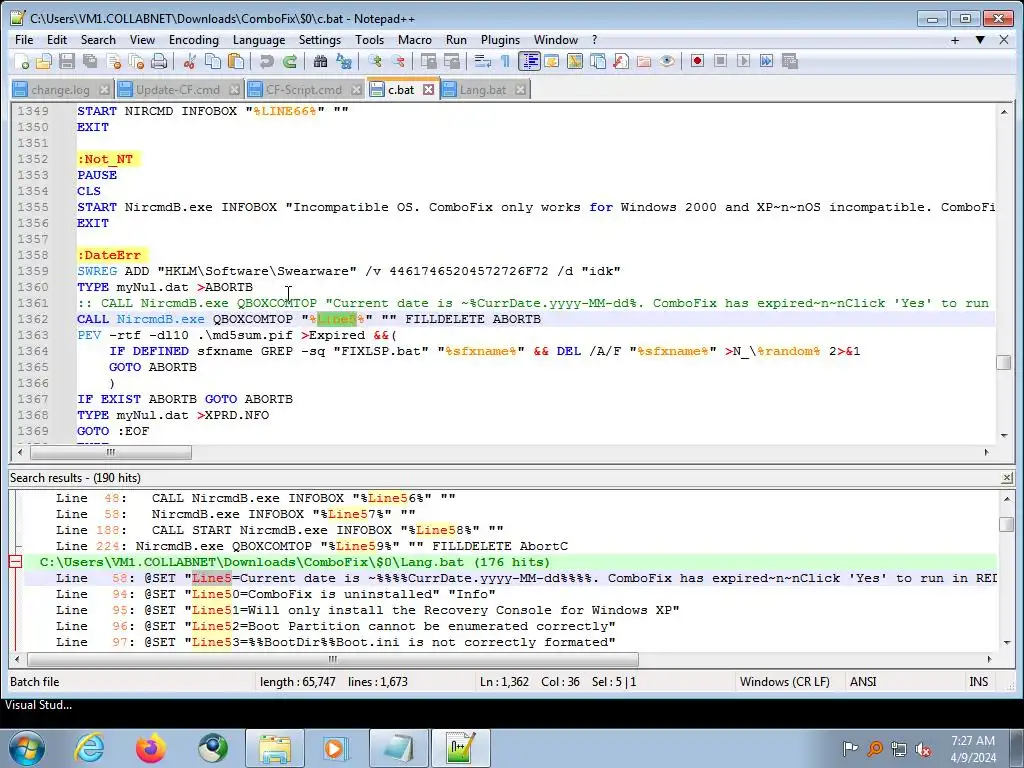Open File Explorer from the taskbar

[x=275, y=748]
